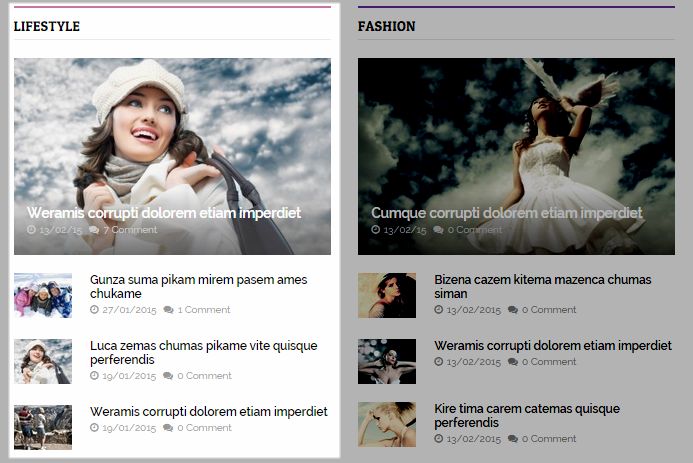Click comment bubble icon on Bizena cazem post
693x463 pixels.
(x=513, y=310)
